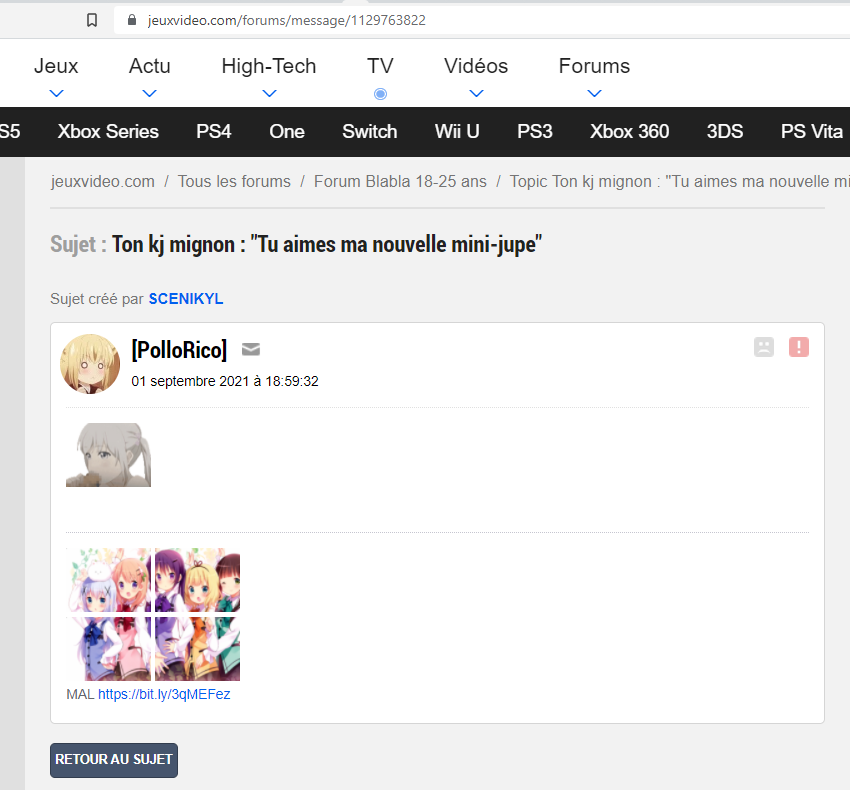The width and height of the screenshot is (850, 790).
Task: Click the post date 01 septembre 2021
Action: pos(225,381)
